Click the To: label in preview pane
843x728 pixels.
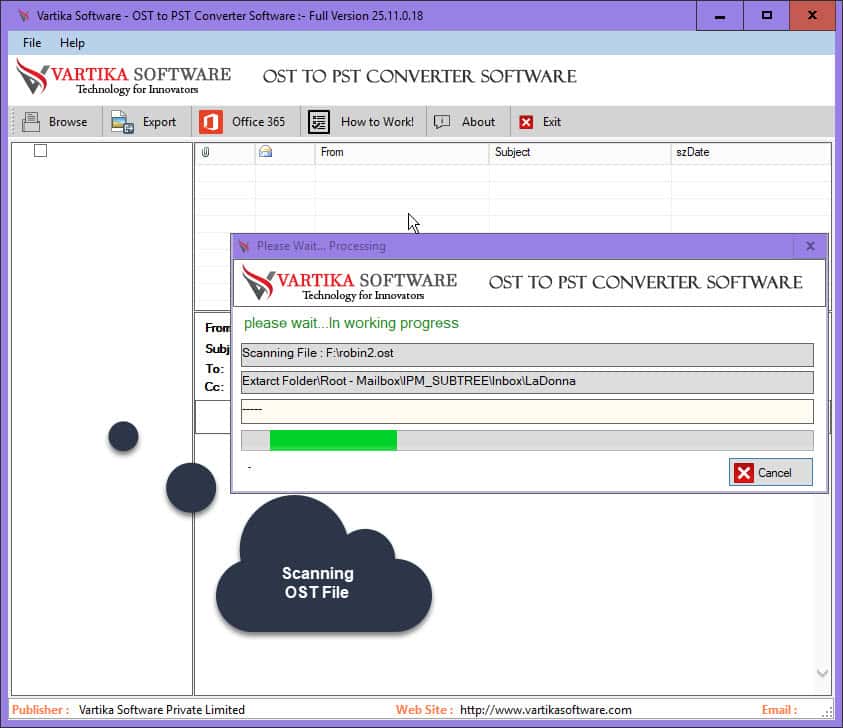click(x=214, y=369)
